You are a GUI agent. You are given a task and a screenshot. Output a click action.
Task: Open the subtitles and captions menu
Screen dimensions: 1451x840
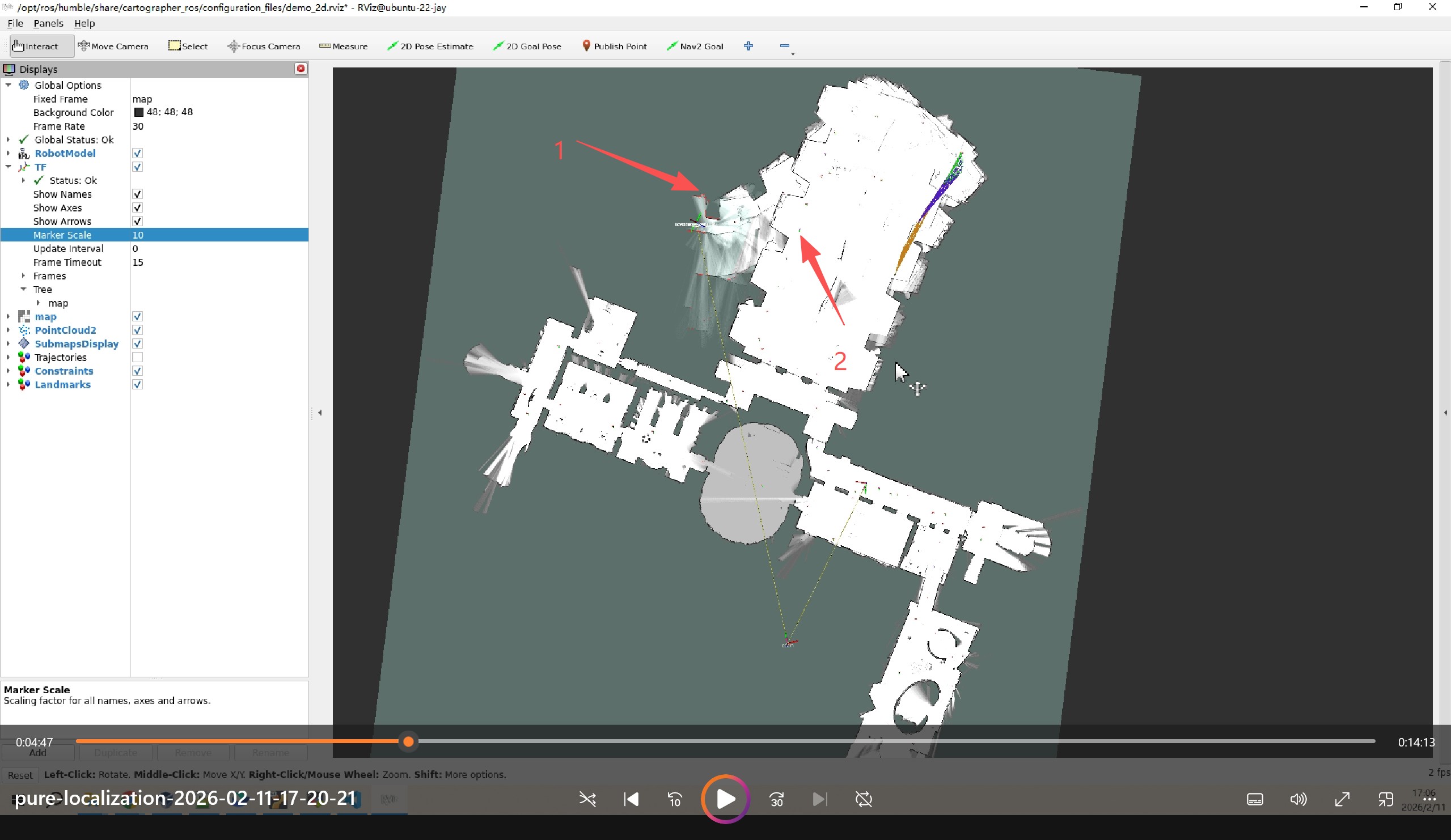(x=1255, y=799)
